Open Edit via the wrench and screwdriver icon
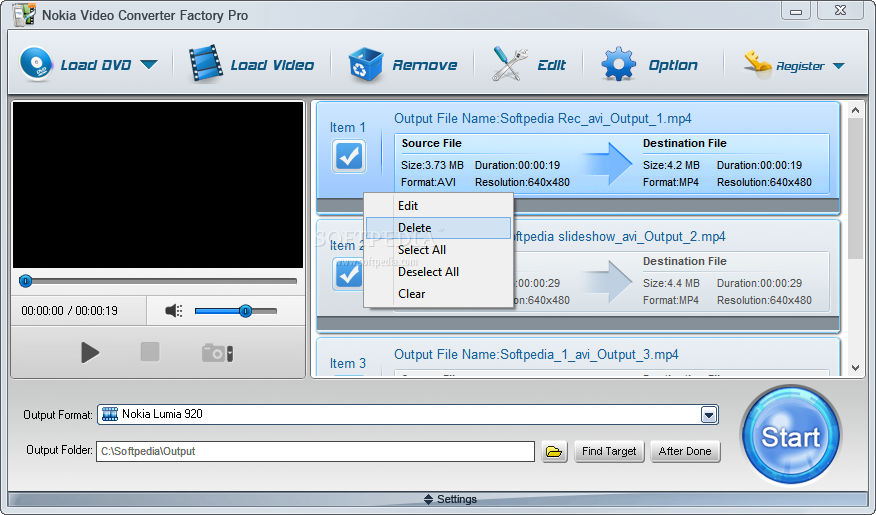 click(510, 64)
